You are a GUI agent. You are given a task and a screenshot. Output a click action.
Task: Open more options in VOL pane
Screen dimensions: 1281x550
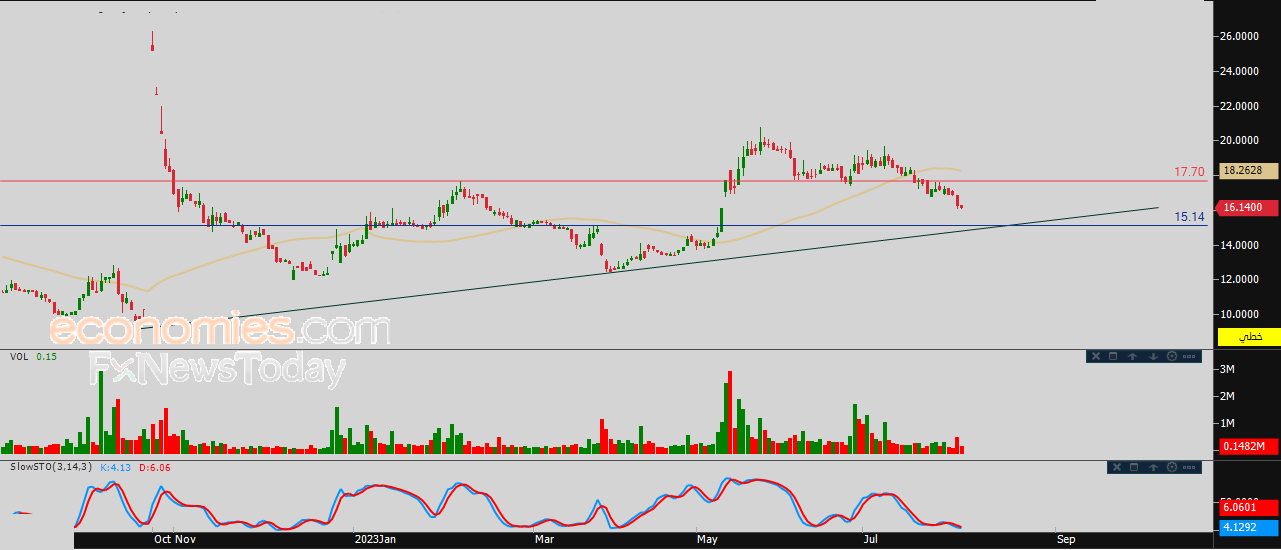click(1189, 356)
